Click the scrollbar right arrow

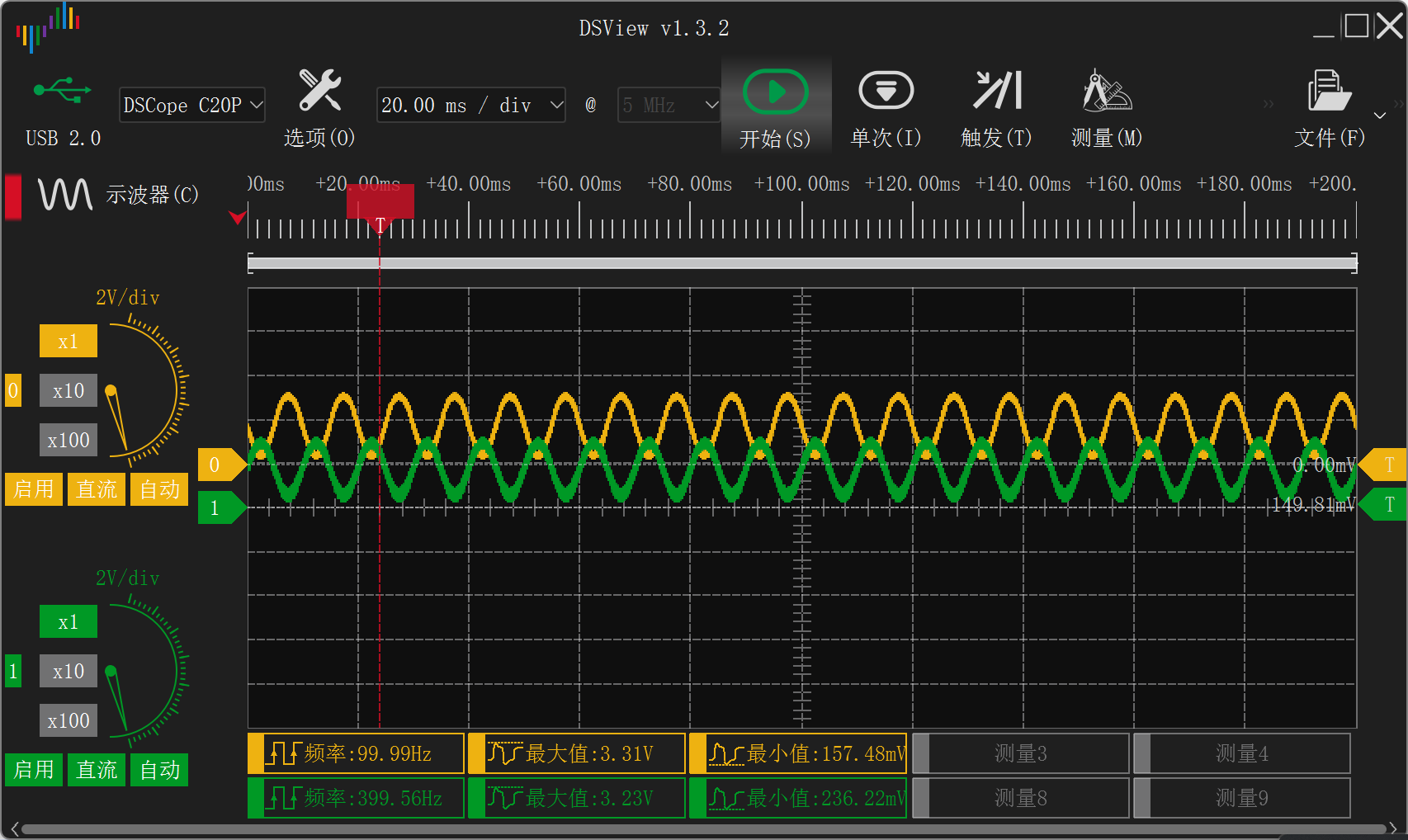[1393, 828]
